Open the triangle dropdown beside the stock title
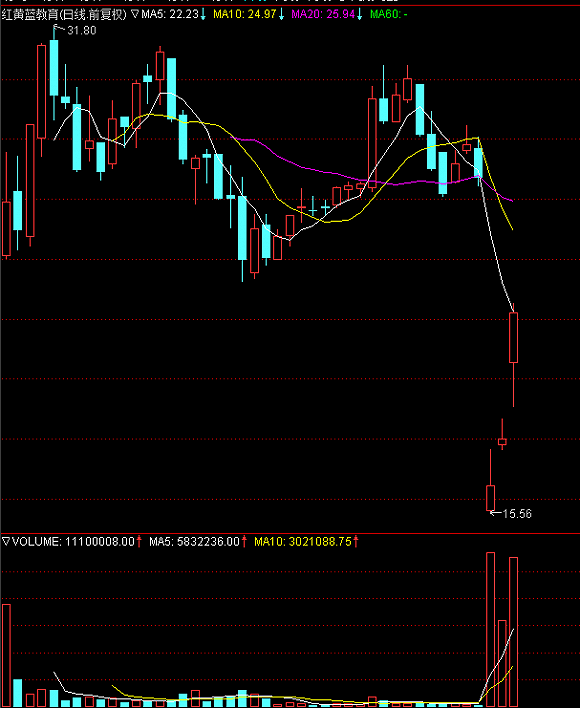580x708 pixels. coord(135,14)
